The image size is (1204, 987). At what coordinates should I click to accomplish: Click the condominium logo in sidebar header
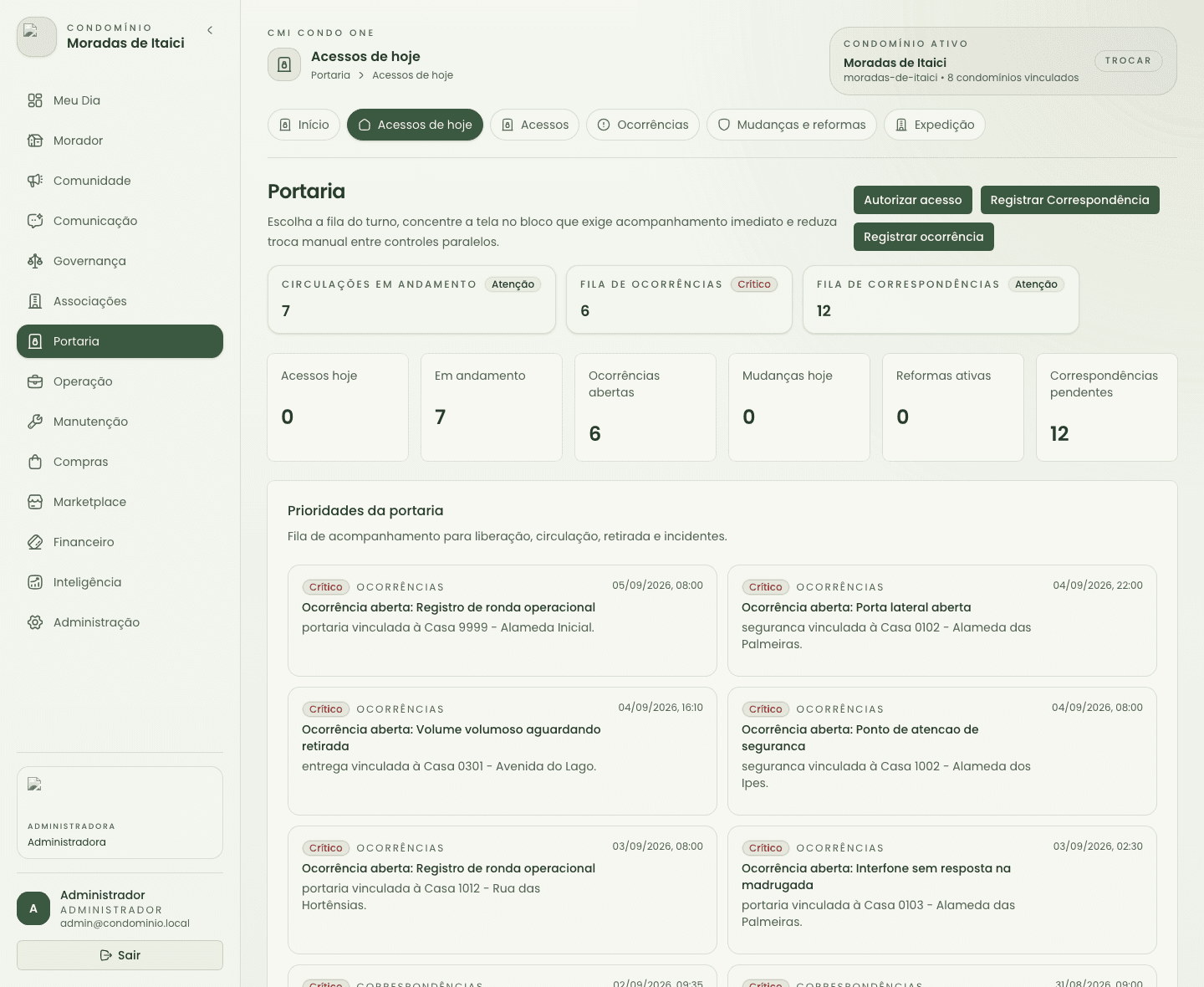pos(37,37)
